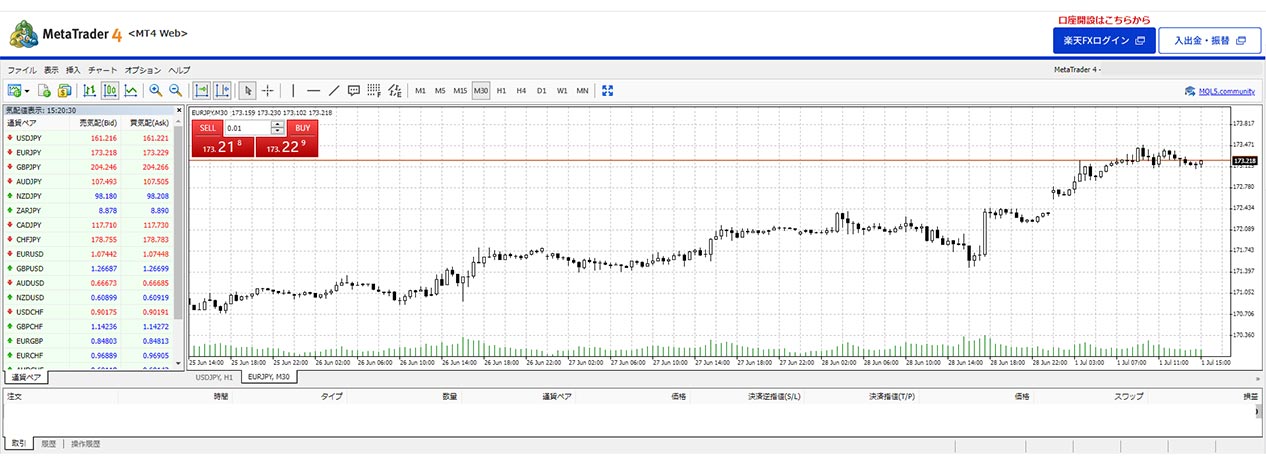
Task: Switch to line chart display icon
Action: click(131, 91)
